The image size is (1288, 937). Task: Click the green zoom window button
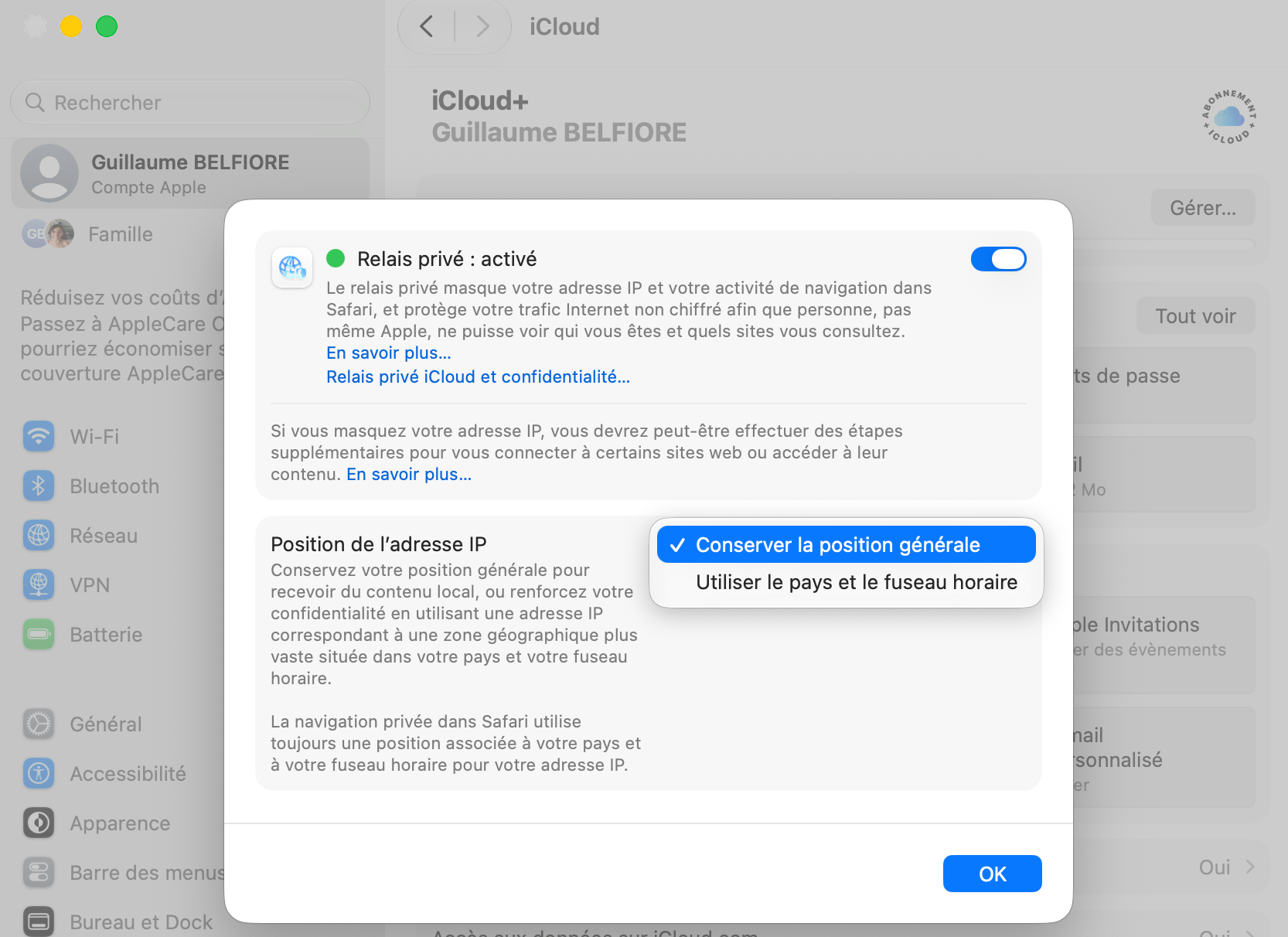pyautogui.click(x=107, y=26)
